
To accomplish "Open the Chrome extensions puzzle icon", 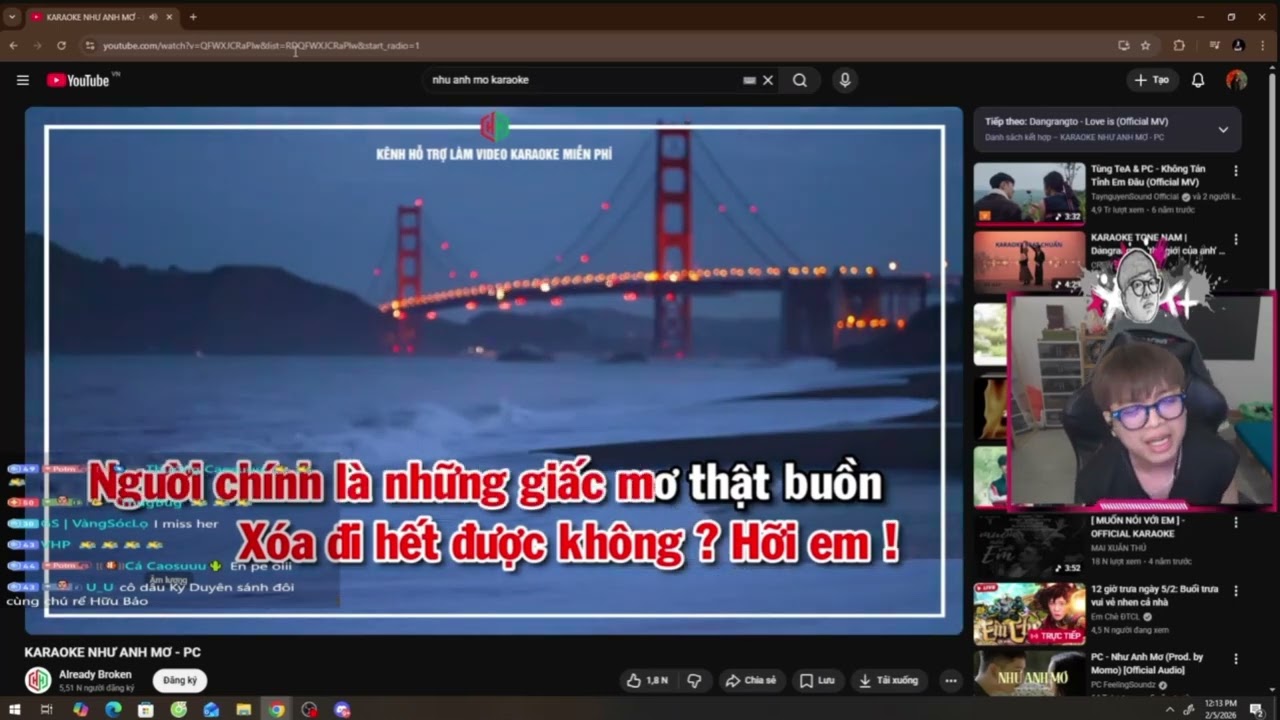I will [1179, 45].
